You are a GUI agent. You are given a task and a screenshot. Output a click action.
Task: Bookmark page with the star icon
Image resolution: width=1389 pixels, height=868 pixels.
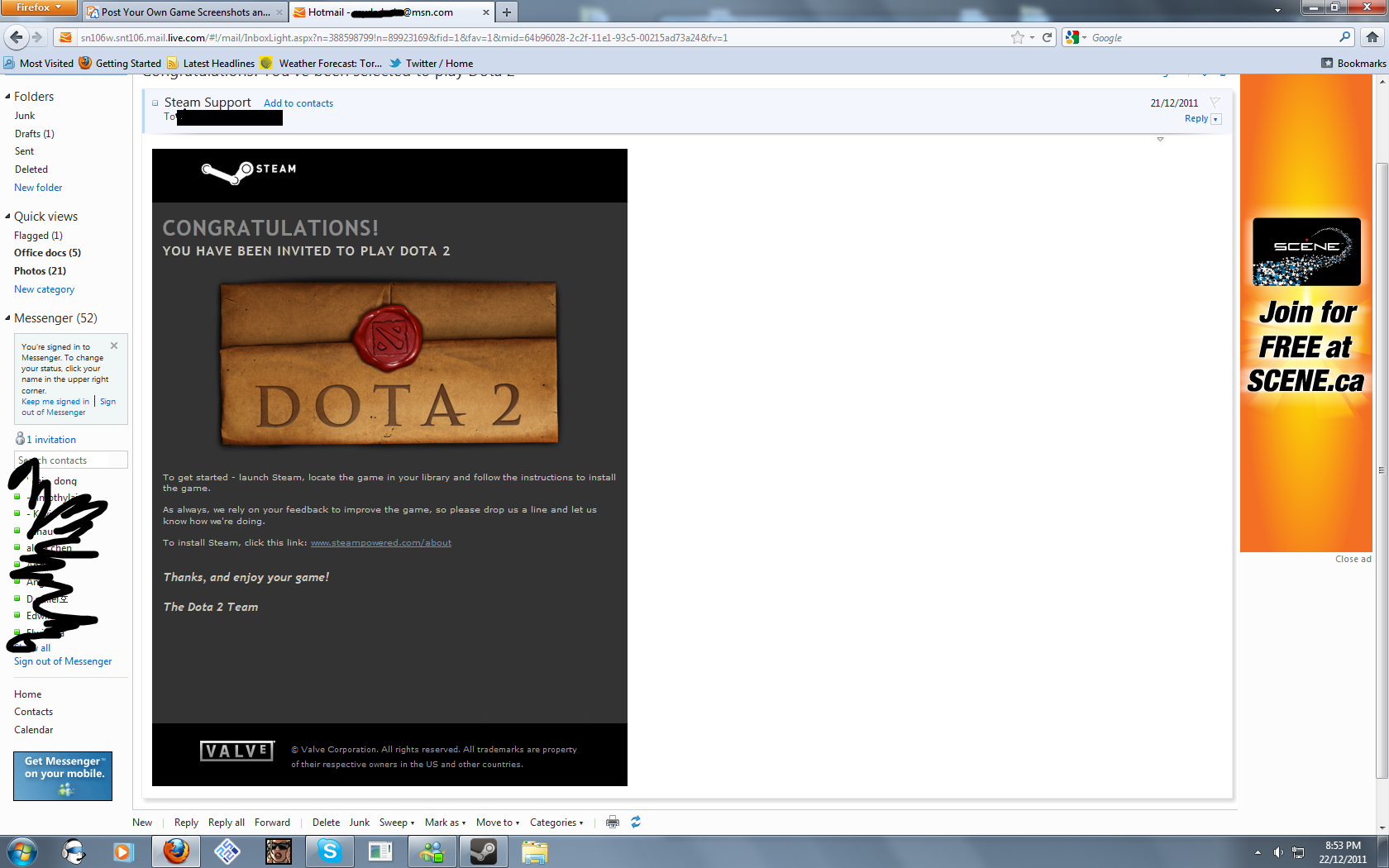point(1017,37)
